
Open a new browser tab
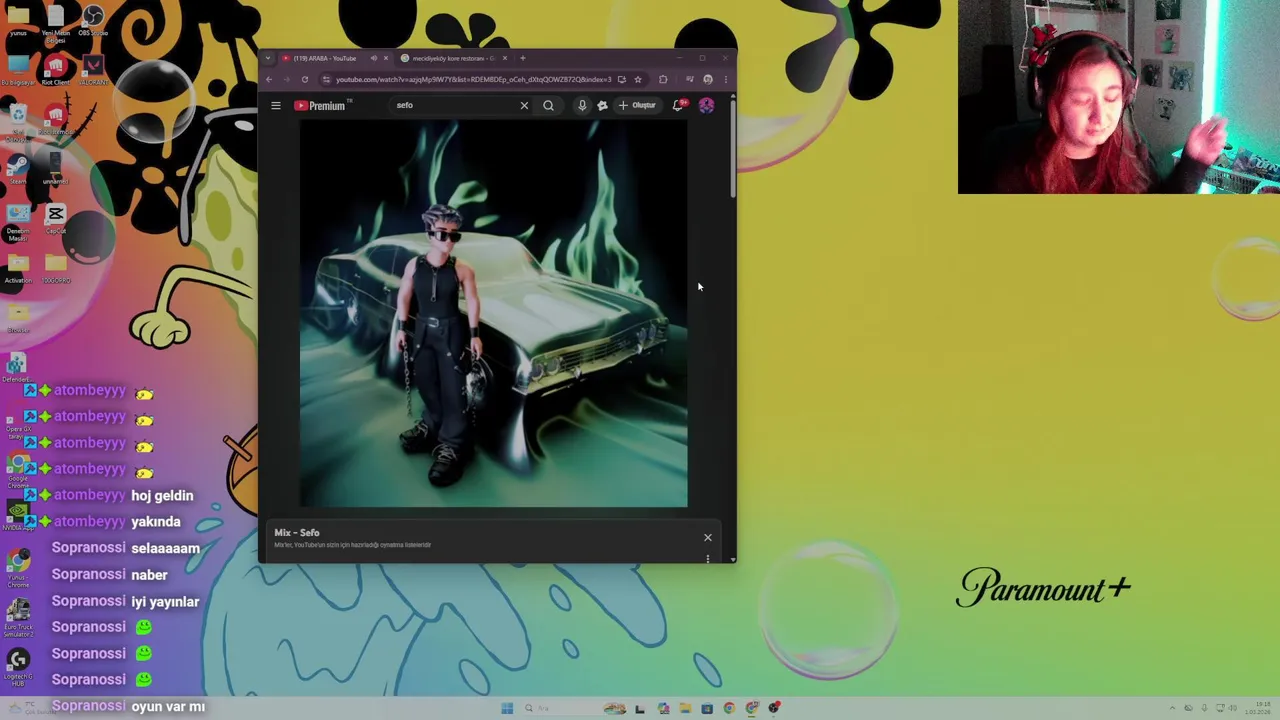[x=522, y=58]
